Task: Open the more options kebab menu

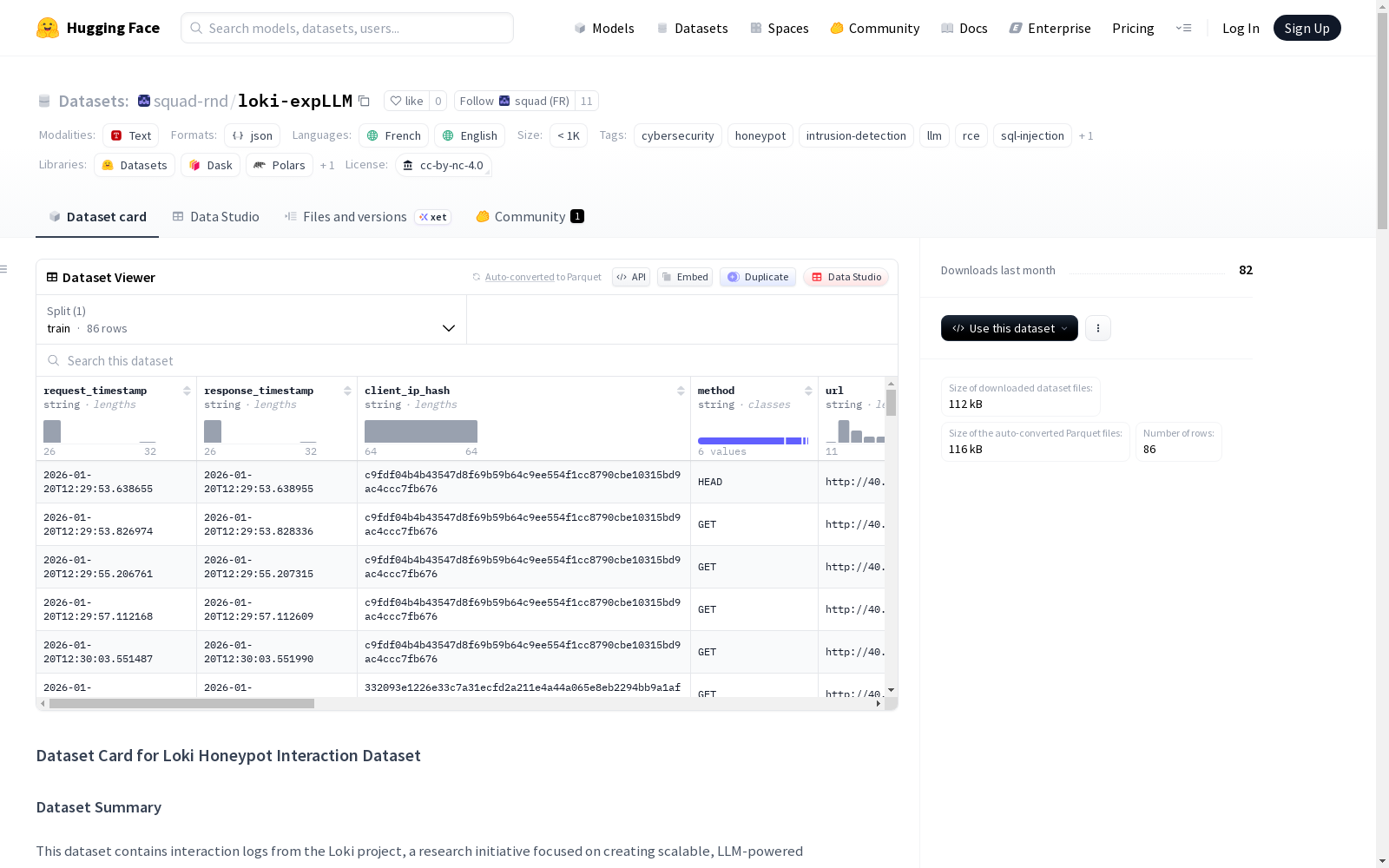Action: point(1098,328)
